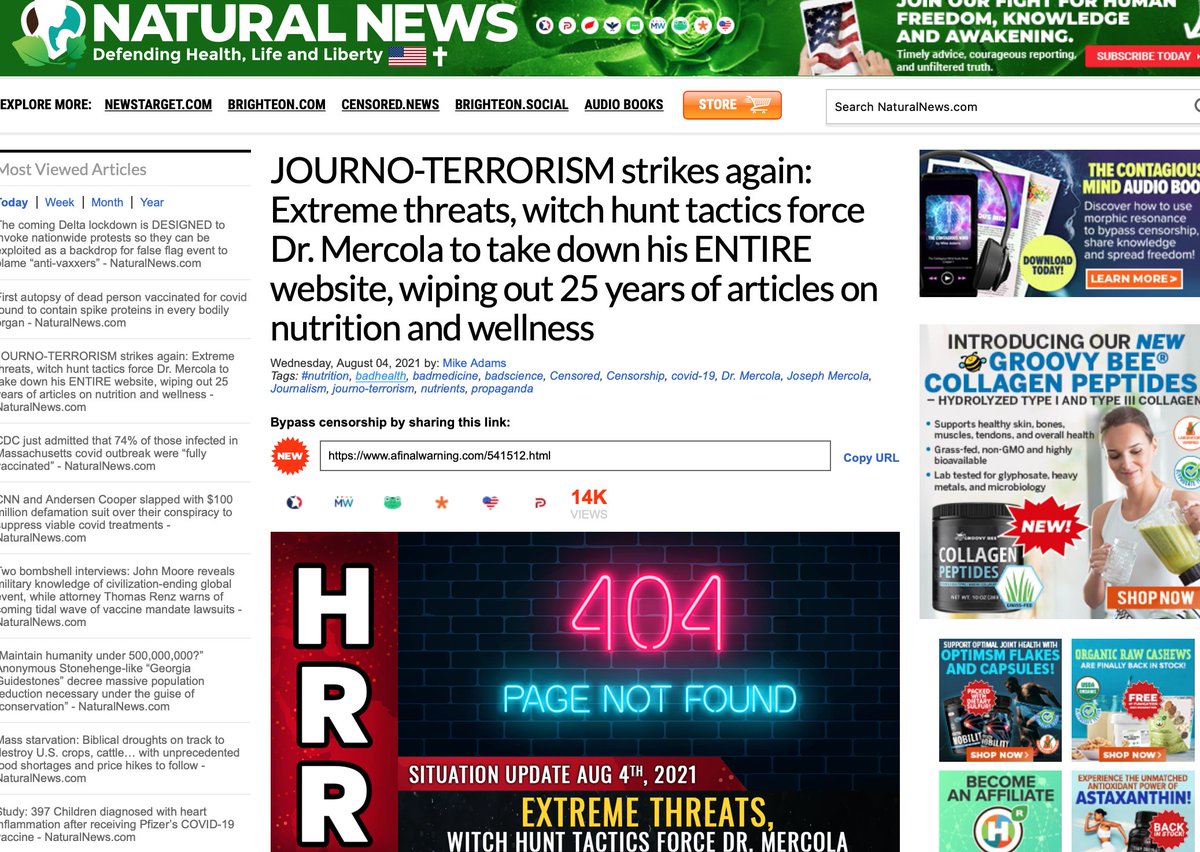1200x852 pixels.
Task: Click Copy URL link
Action: click(871, 458)
